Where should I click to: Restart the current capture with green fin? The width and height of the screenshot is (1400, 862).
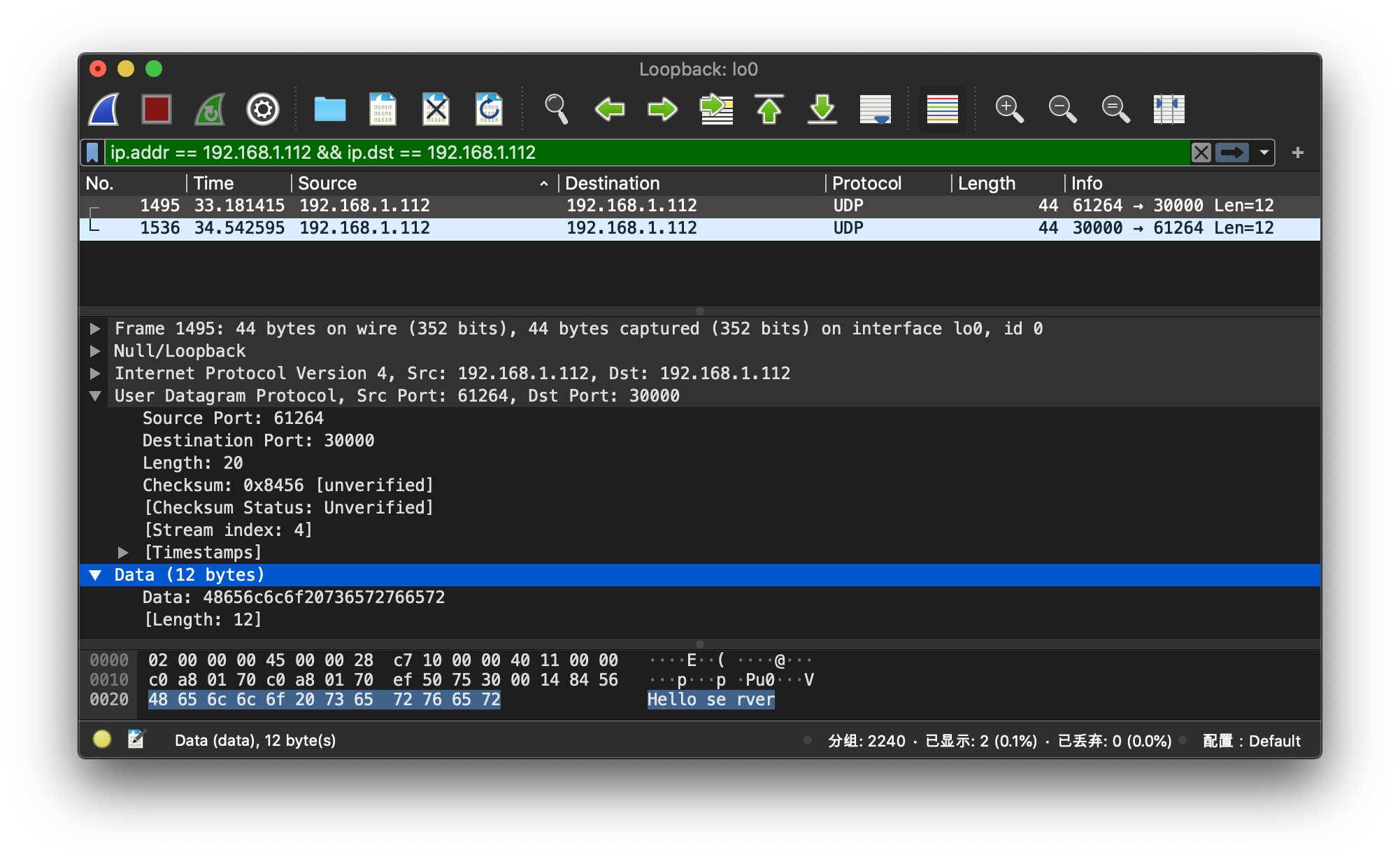(210, 109)
